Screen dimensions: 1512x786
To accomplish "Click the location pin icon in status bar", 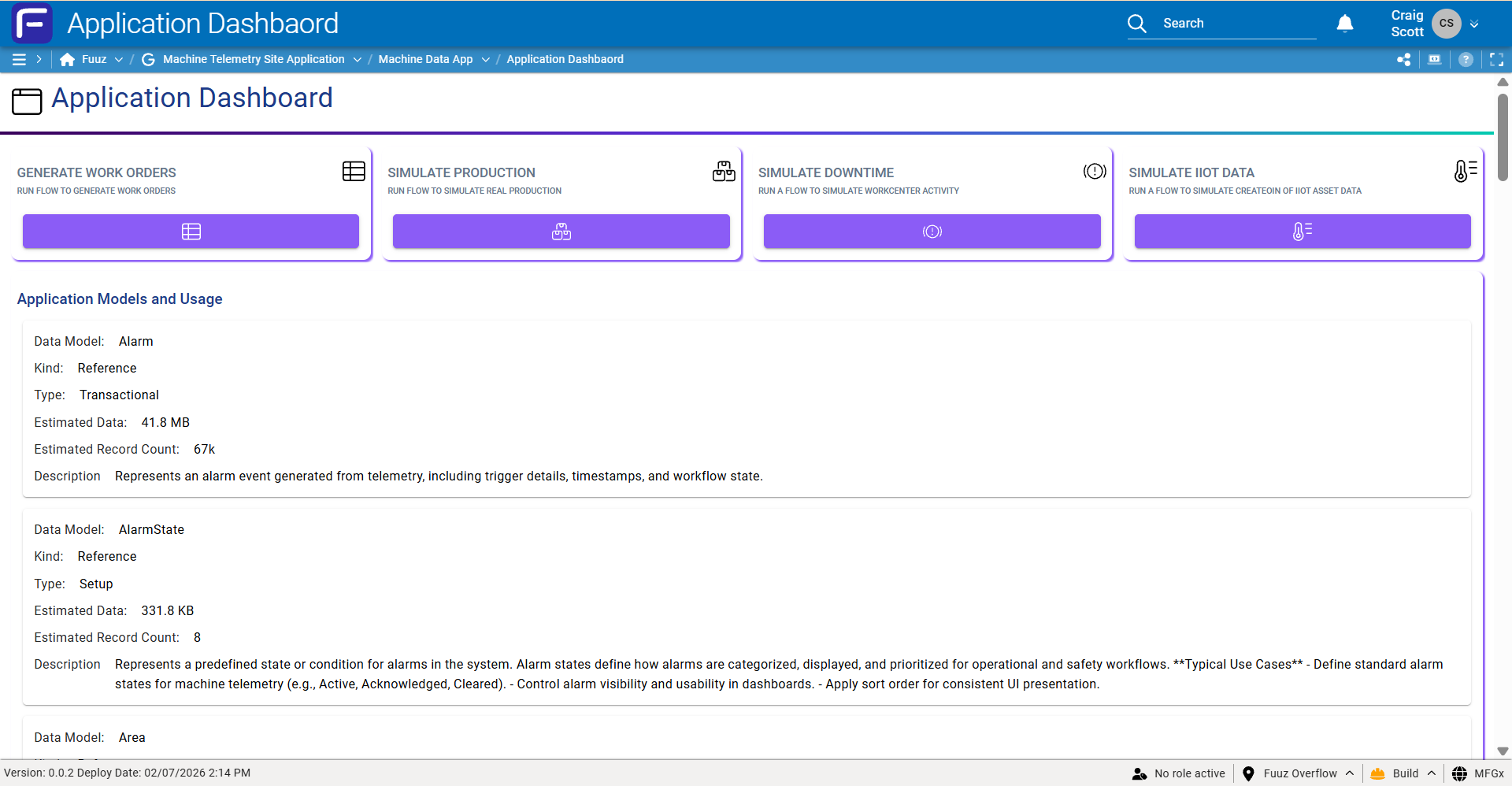I will tap(1248, 773).
